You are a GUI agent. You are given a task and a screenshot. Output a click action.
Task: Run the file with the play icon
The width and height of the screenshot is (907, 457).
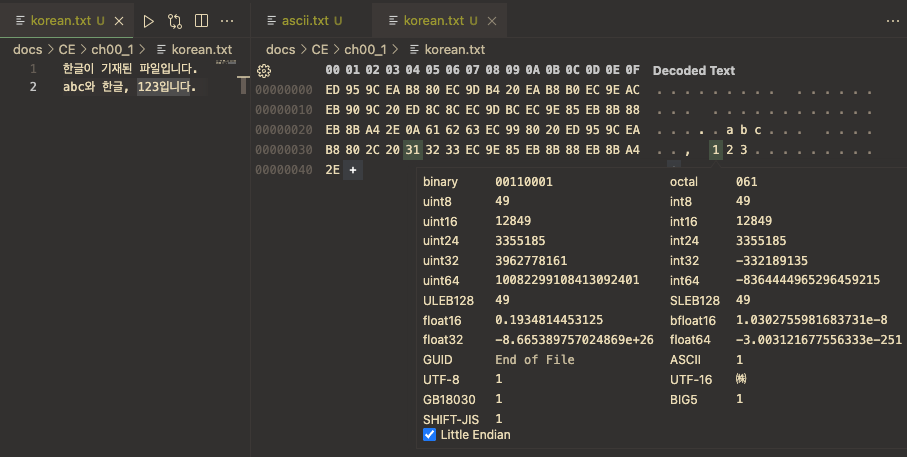[149, 21]
